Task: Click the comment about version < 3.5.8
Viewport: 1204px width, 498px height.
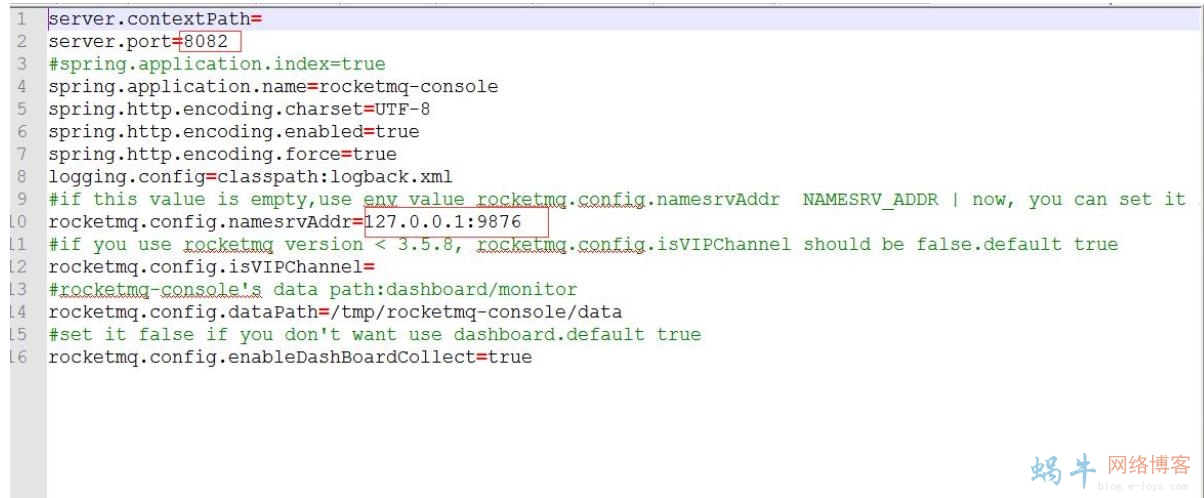Action: [583, 244]
